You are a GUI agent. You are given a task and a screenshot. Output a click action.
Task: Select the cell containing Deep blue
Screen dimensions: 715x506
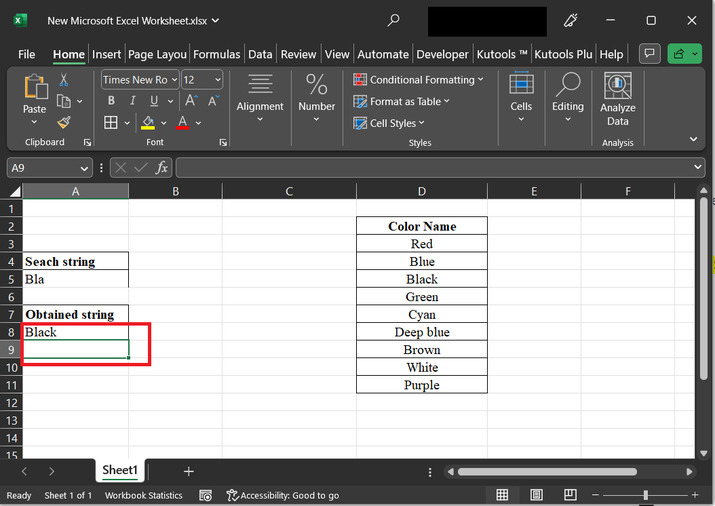click(422, 332)
